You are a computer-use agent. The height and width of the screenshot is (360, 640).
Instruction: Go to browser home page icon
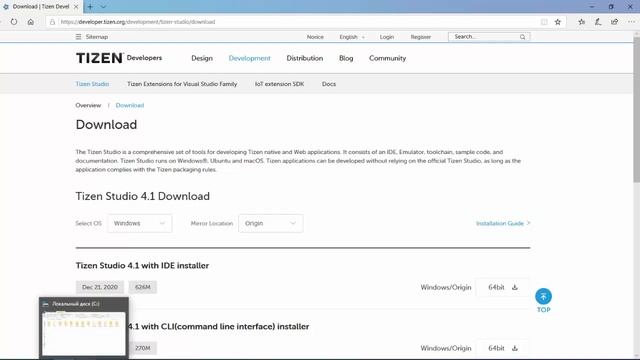(31, 22)
